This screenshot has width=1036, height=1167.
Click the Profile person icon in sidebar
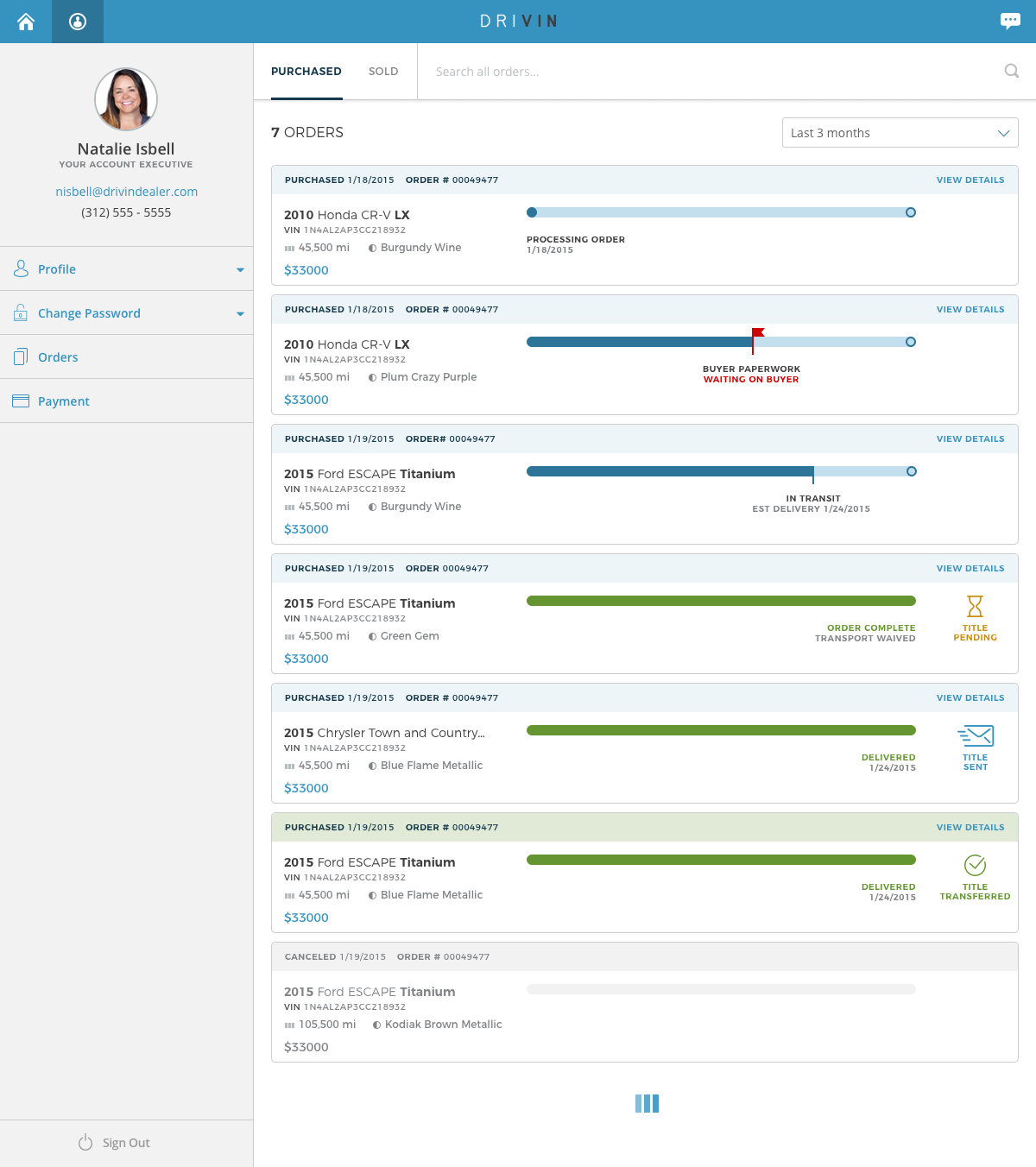tap(21, 268)
